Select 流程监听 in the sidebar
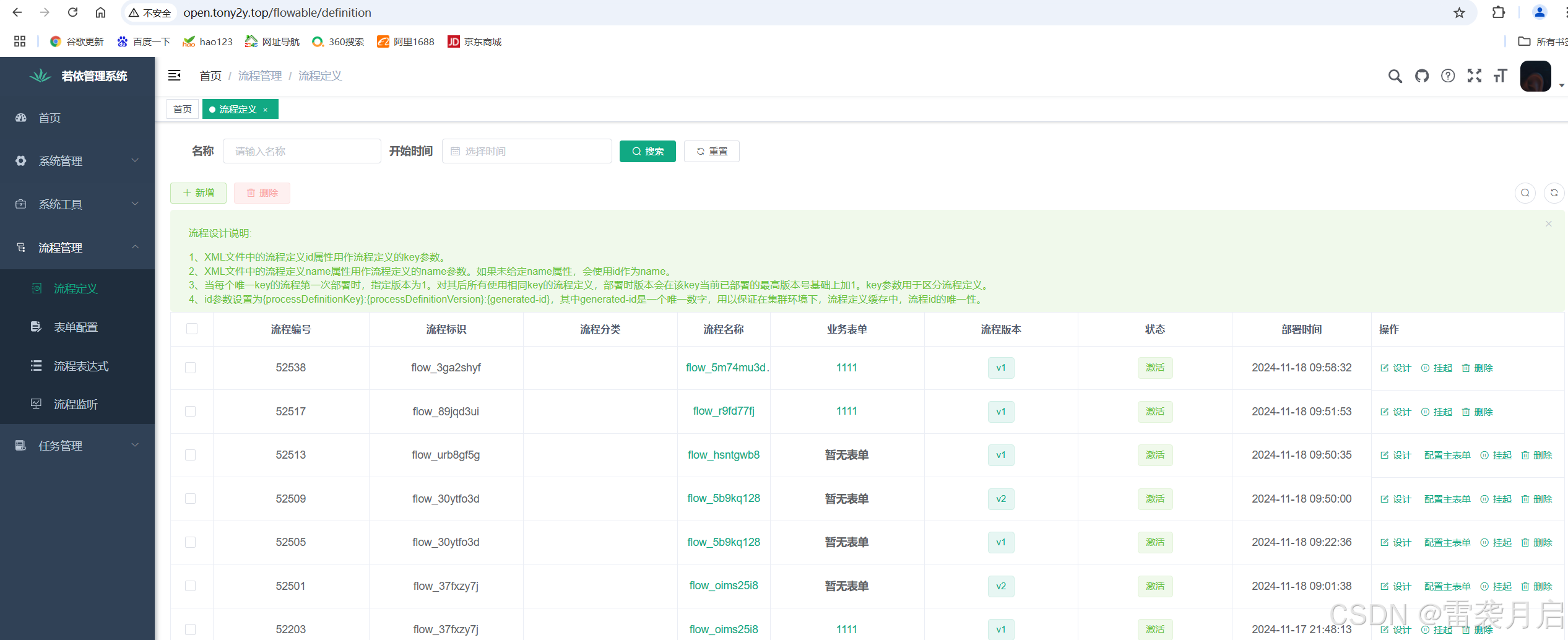The height and width of the screenshot is (640, 1568). (x=75, y=404)
